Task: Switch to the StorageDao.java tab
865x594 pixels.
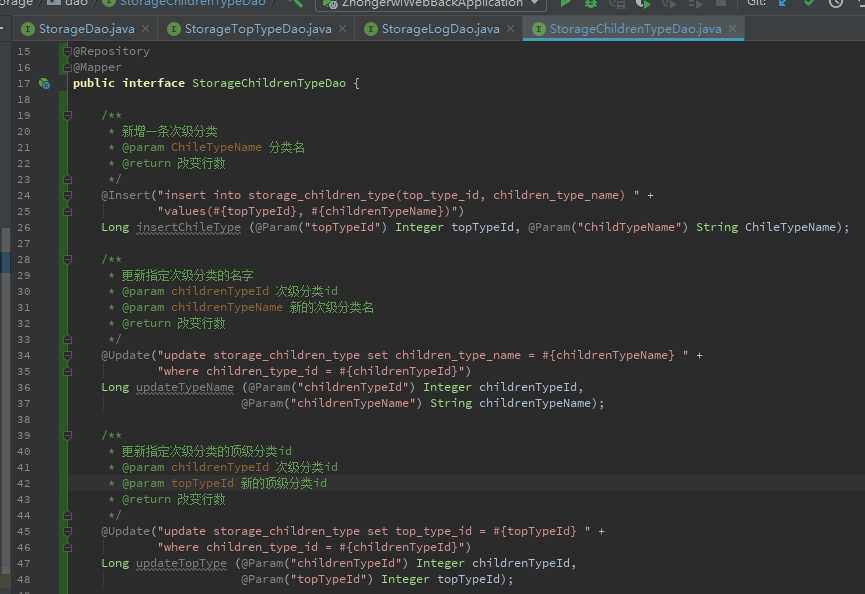Action: click(86, 29)
